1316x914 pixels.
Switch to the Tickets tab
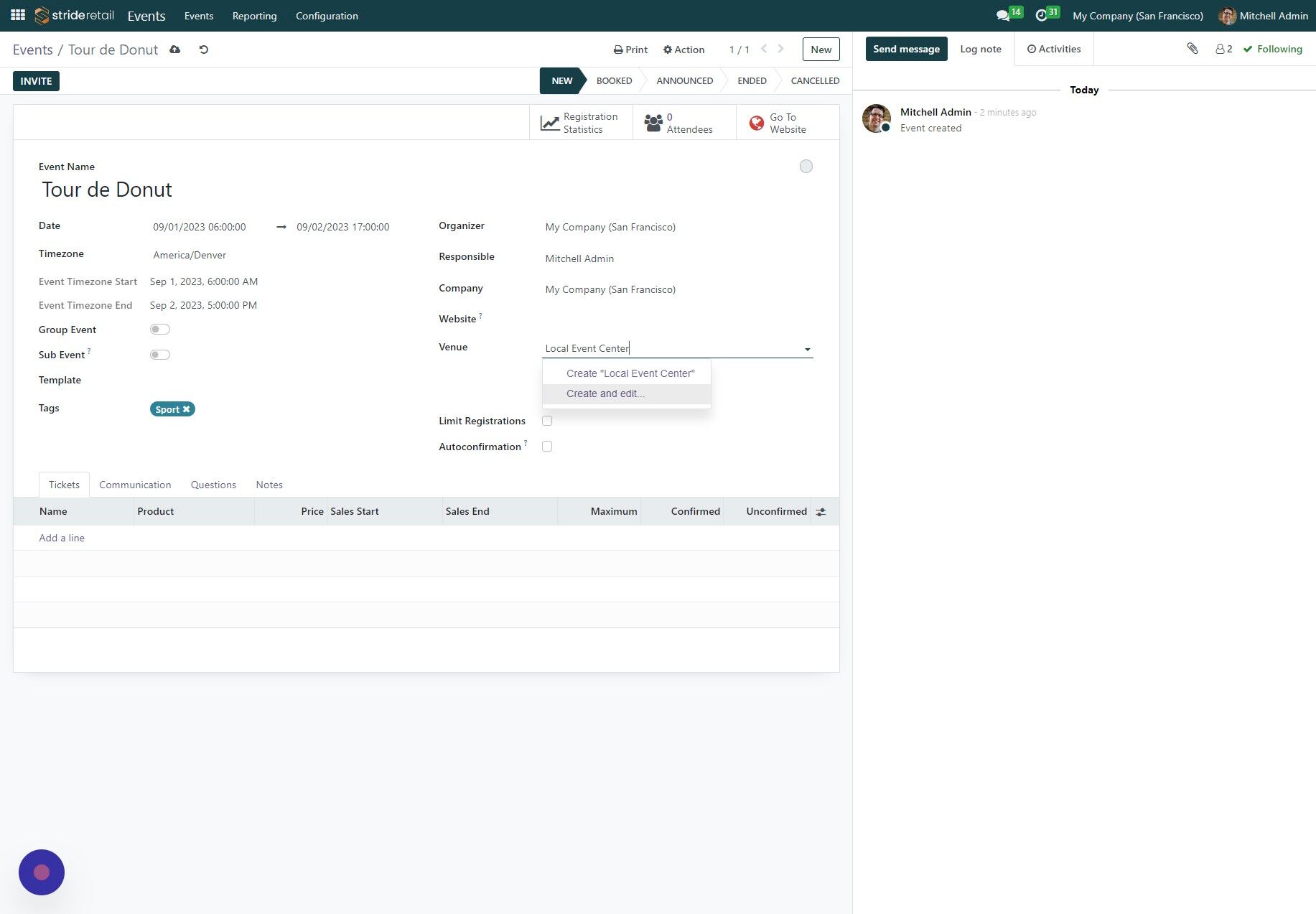(64, 485)
